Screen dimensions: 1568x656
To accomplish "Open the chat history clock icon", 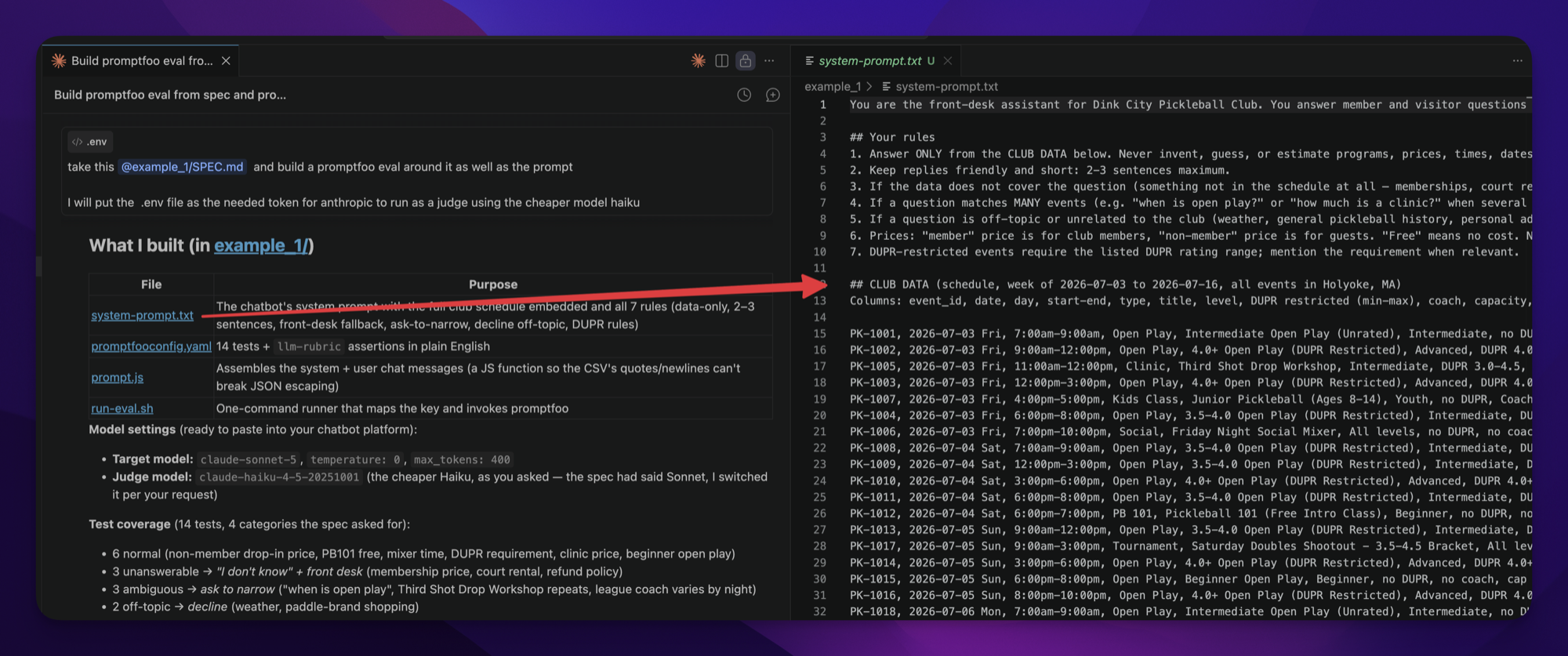I will [x=744, y=95].
